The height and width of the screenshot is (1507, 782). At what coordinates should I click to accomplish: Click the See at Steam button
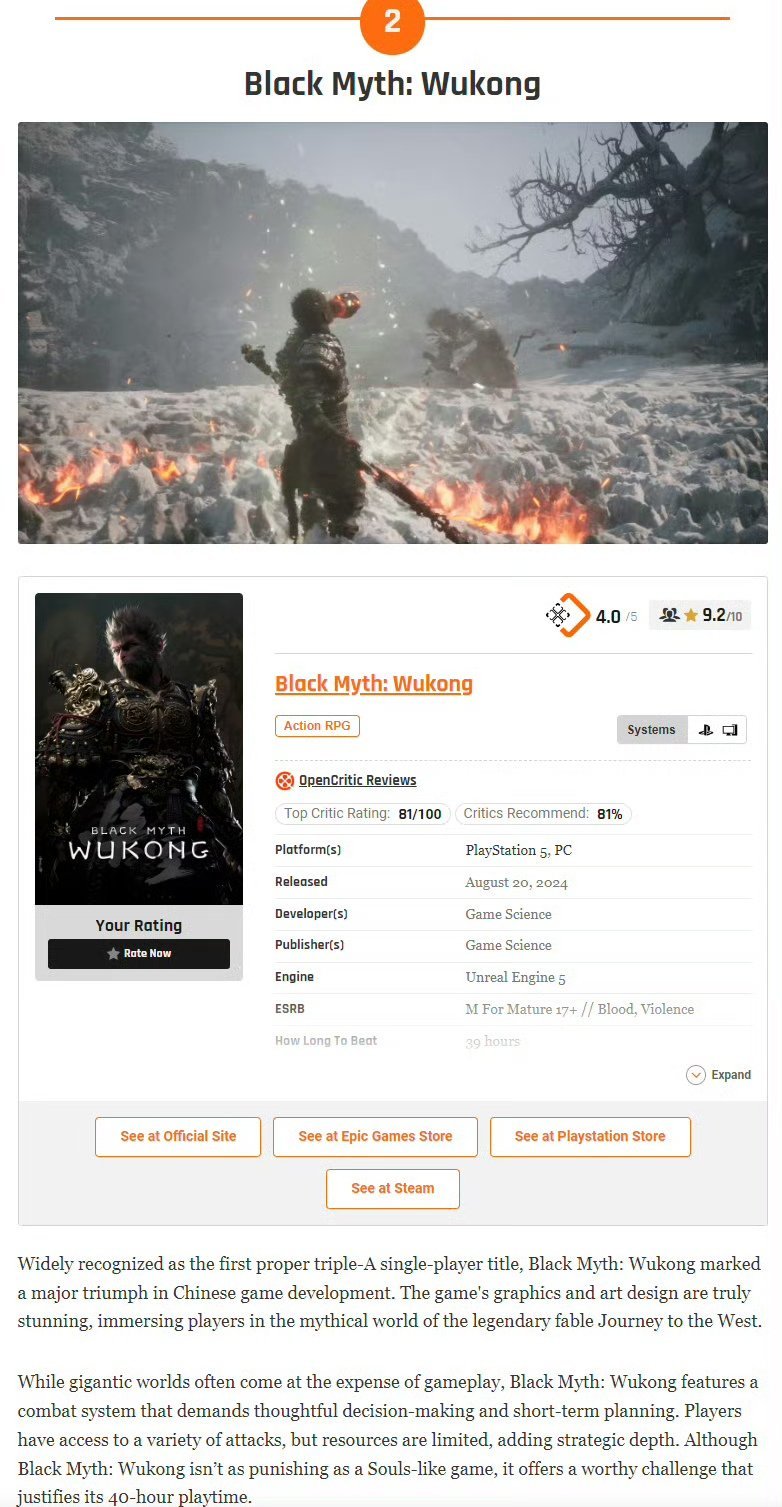pos(393,1189)
